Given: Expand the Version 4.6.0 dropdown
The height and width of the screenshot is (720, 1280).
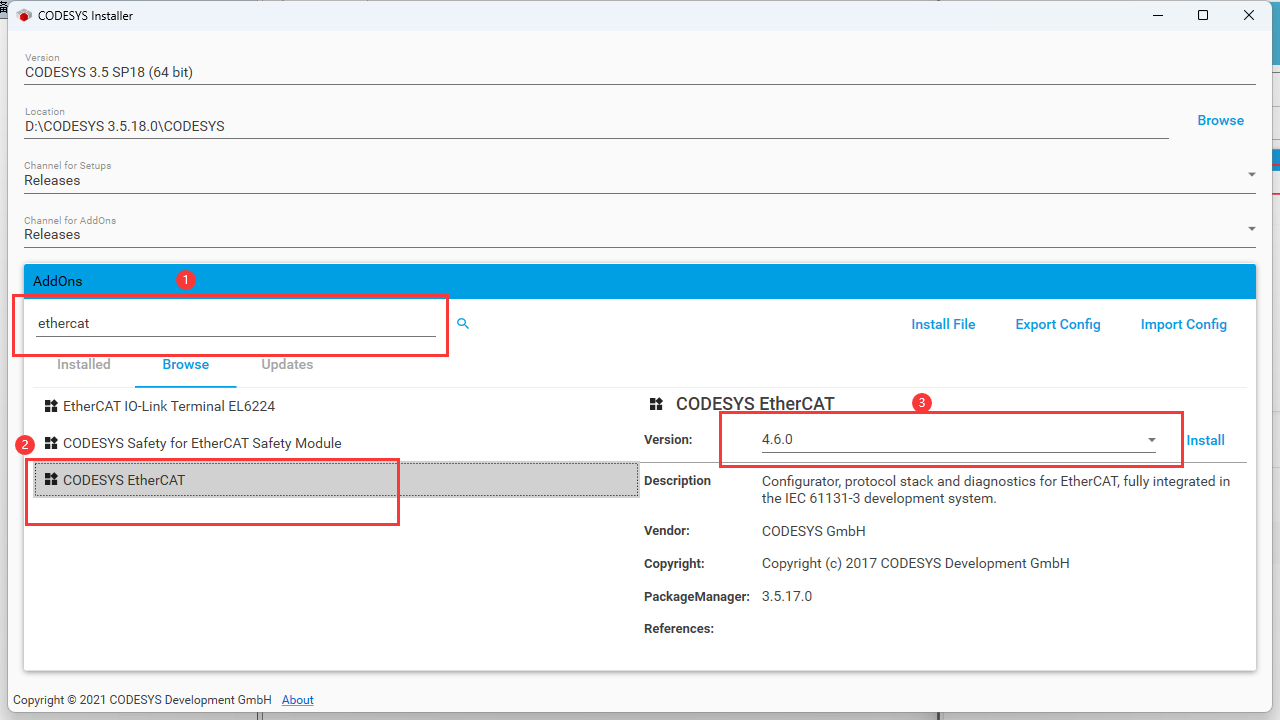Looking at the screenshot, I should pyautogui.click(x=1152, y=440).
